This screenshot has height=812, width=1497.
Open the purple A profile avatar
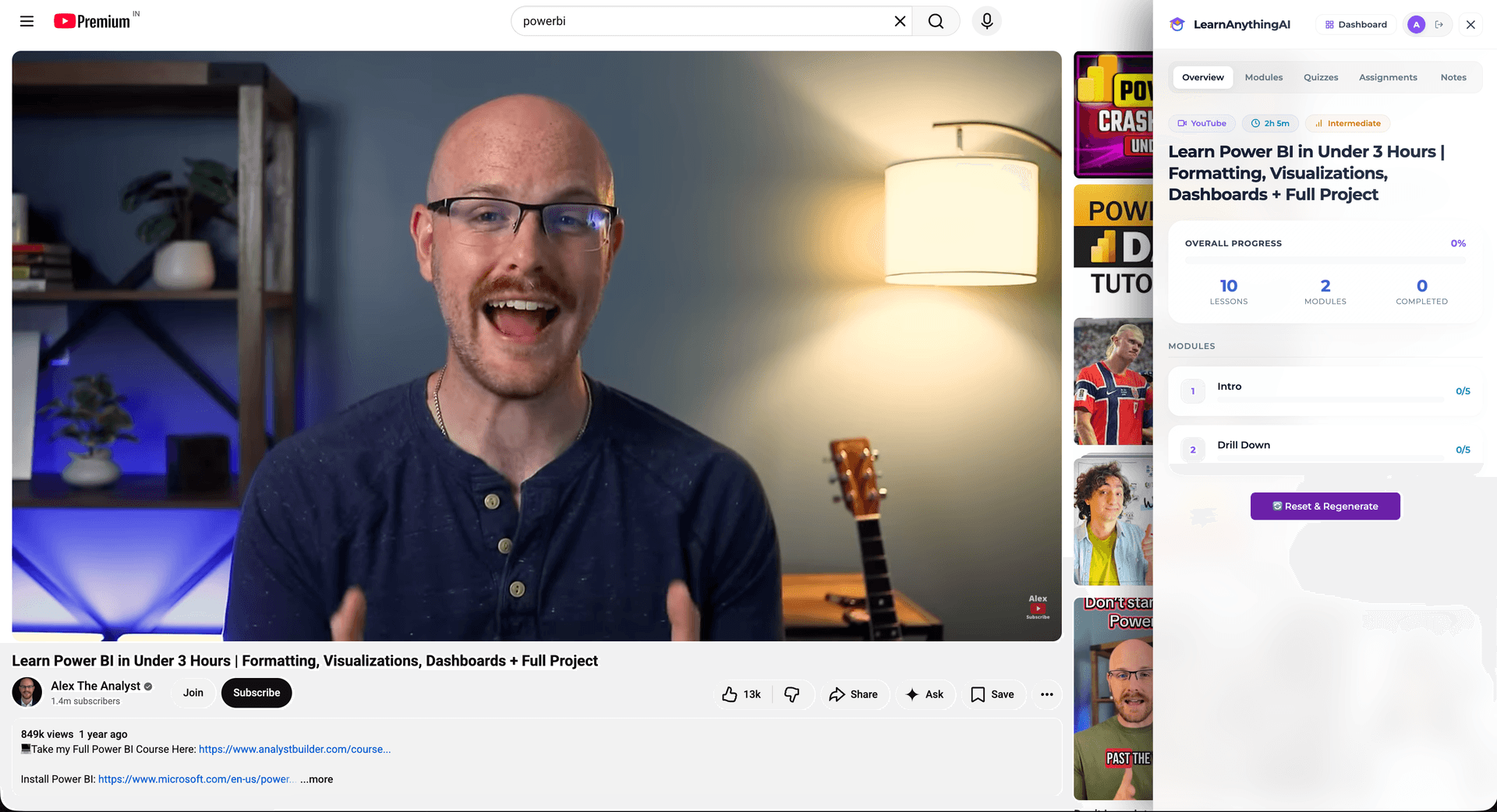click(x=1416, y=24)
